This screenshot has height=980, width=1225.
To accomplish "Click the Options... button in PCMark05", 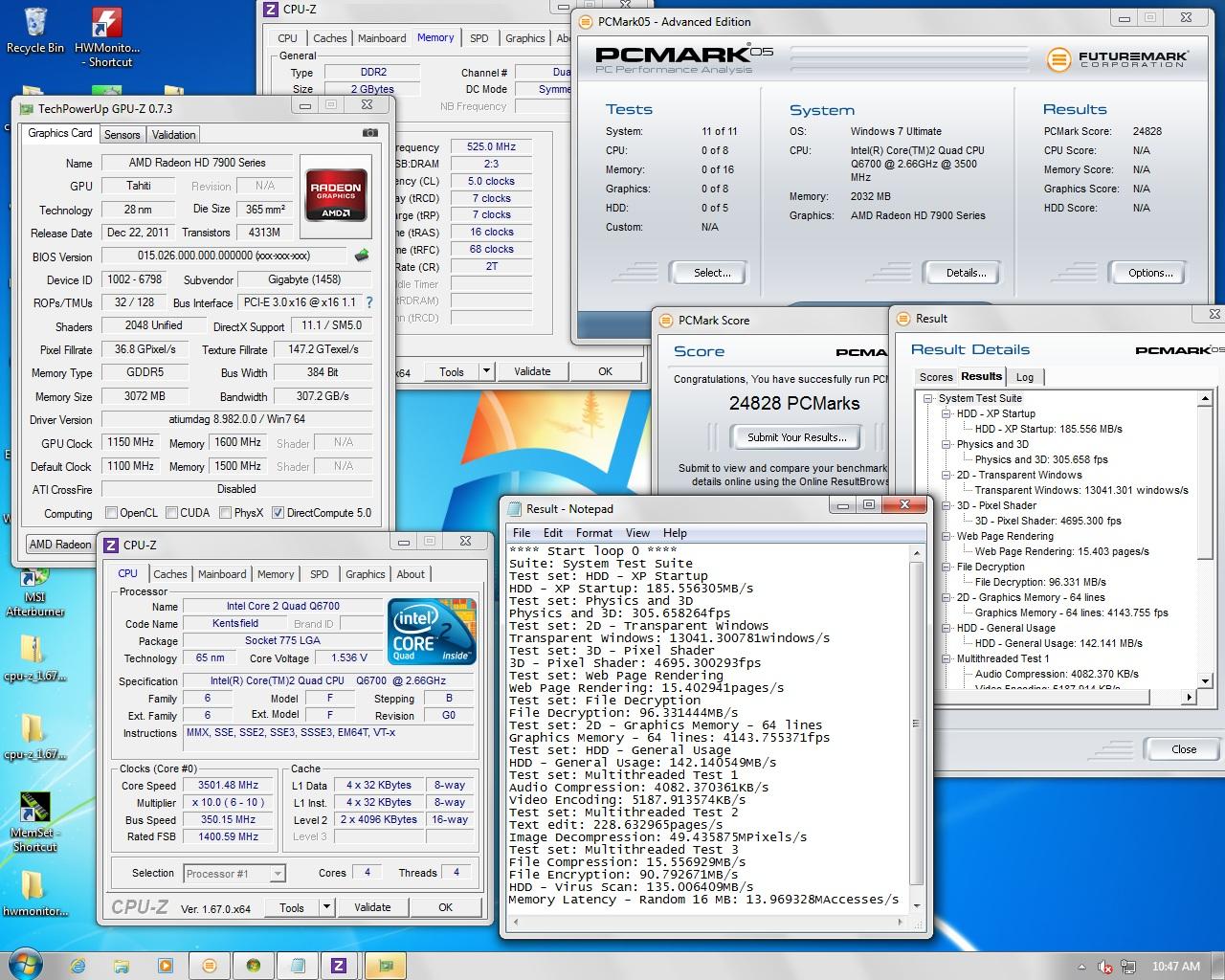I will pos(1150,273).
